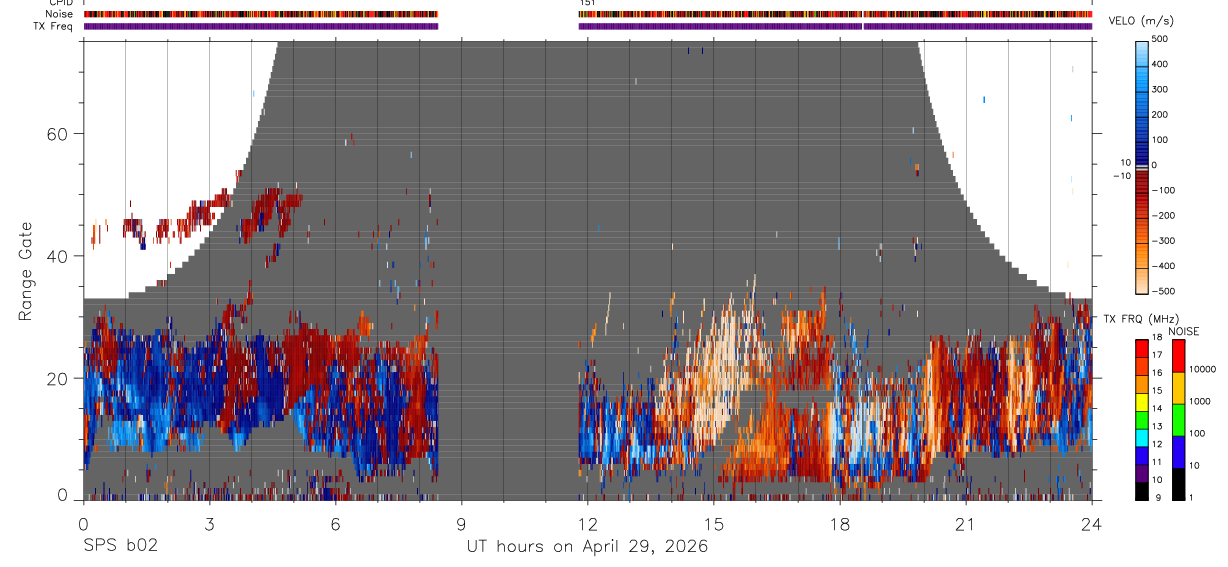
Task: Click the CPID row label at top
Action: (x=59, y=3)
